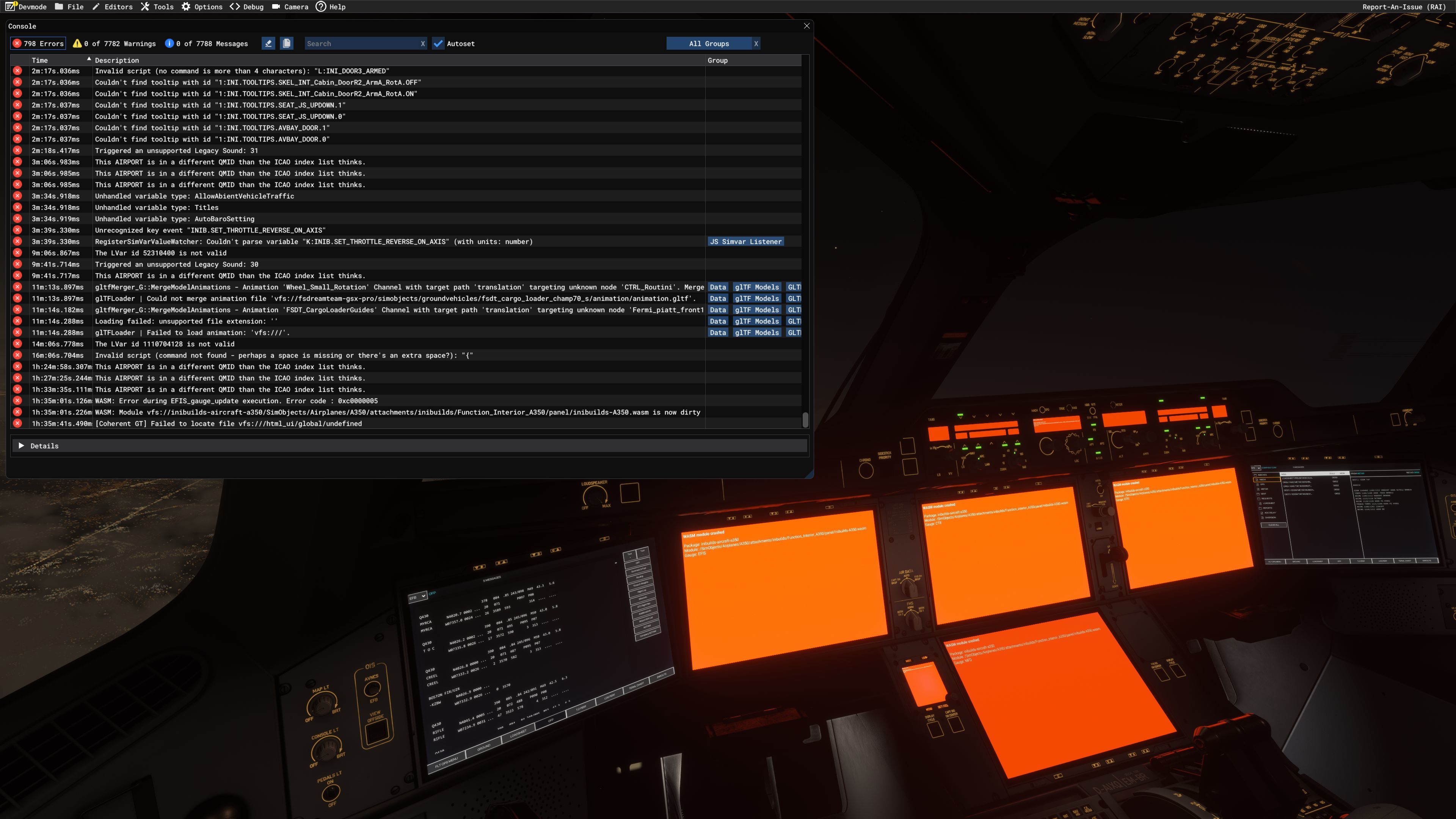Click the Help question mark icon
The width and height of the screenshot is (1456, 819).
[320, 7]
